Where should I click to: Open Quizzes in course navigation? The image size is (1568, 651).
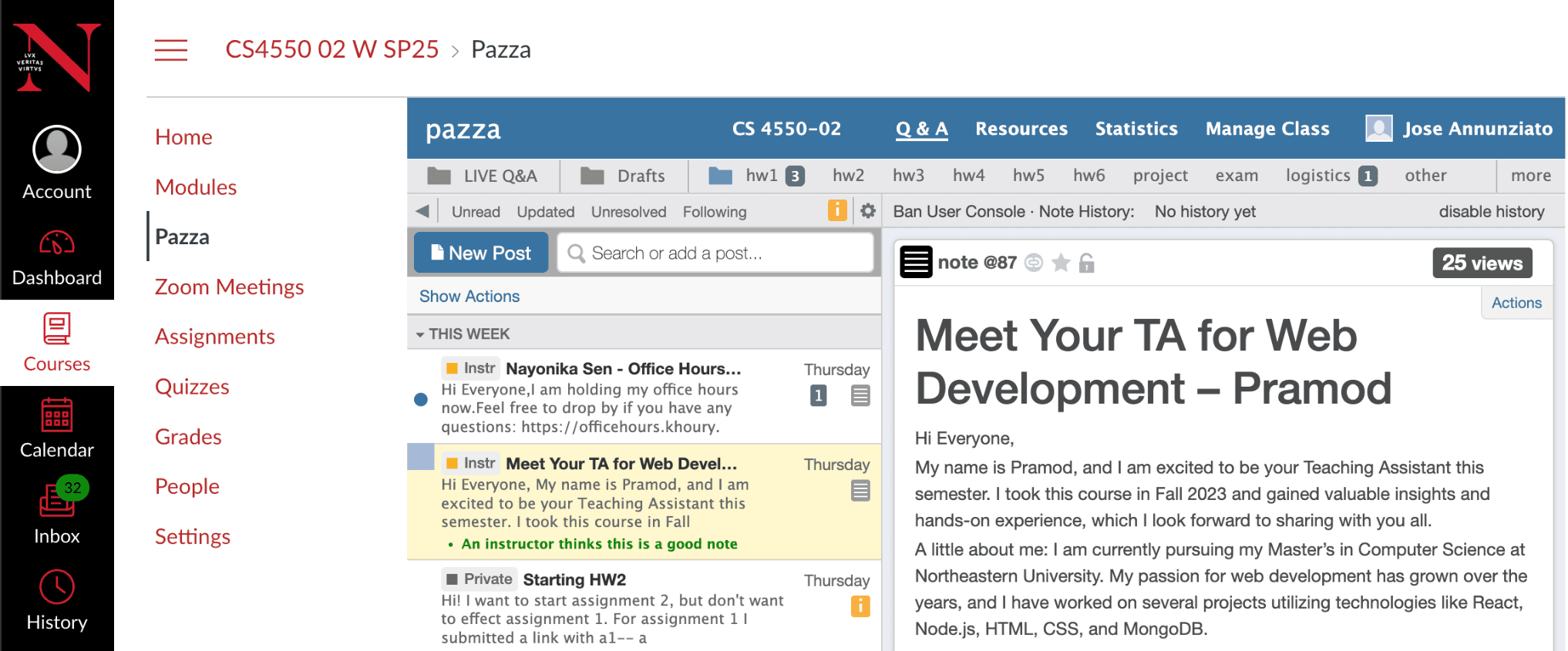pyautogui.click(x=192, y=387)
